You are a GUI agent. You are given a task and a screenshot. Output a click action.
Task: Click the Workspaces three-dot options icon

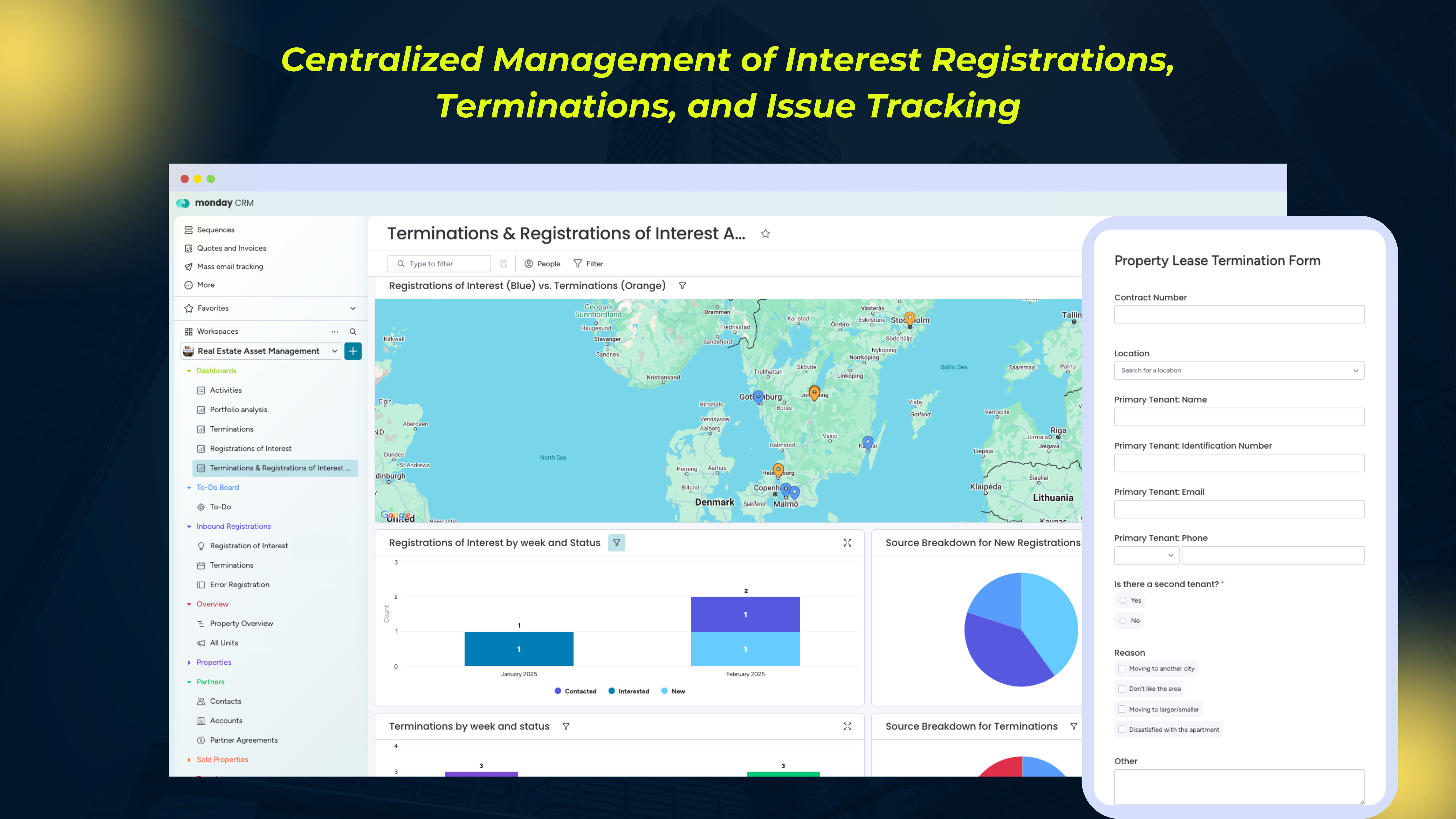click(335, 332)
